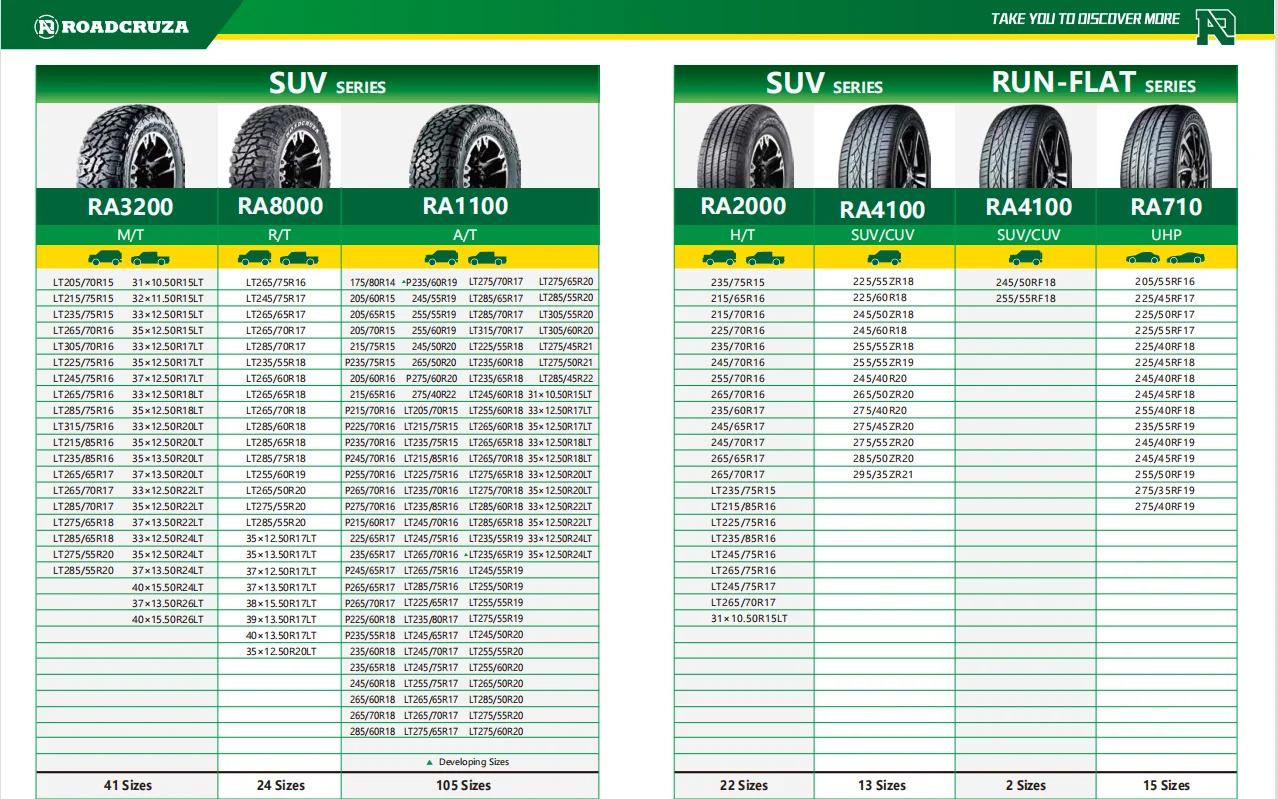Open the RA8000 tire image
Screen dimensions: 1278x799
click(280, 146)
